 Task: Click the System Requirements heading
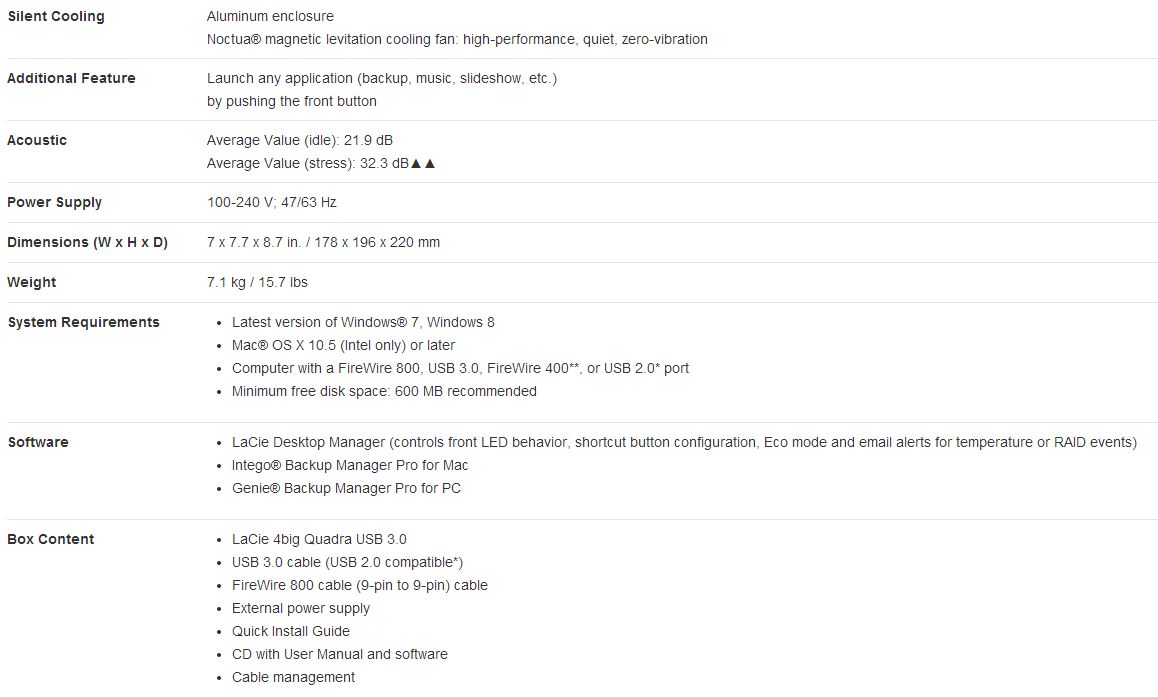click(83, 322)
